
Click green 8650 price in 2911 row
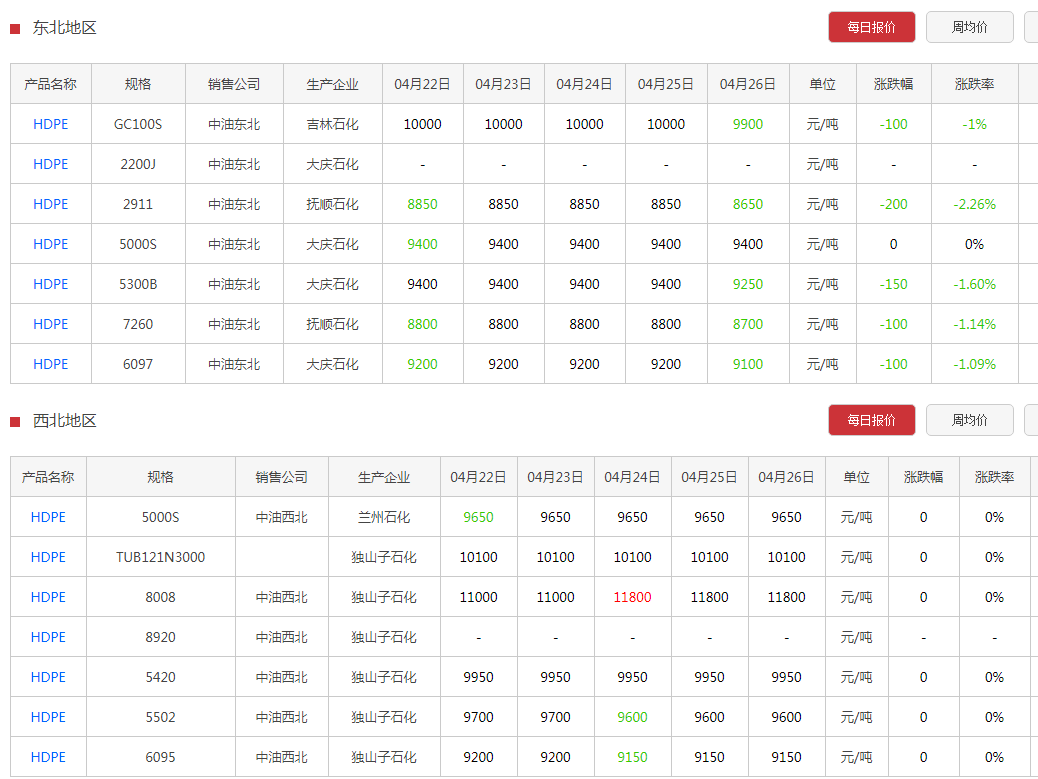pyautogui.click(x=748, y=205)
